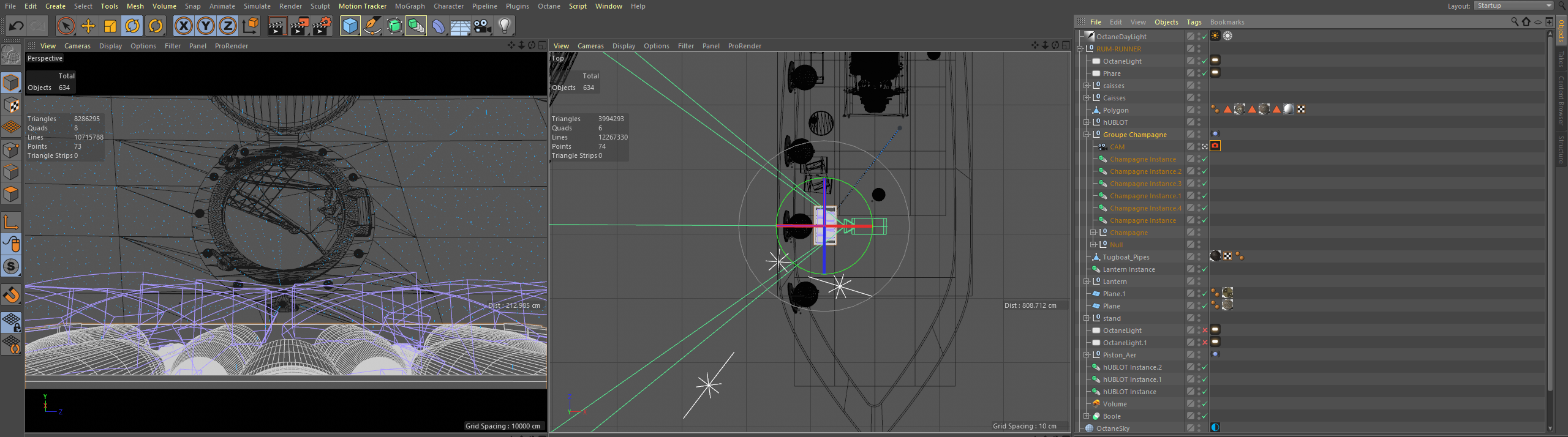Screen dimensions: 1568x437
Task: Add a Camera object from toolbar
Action: (x=483, y=26)
